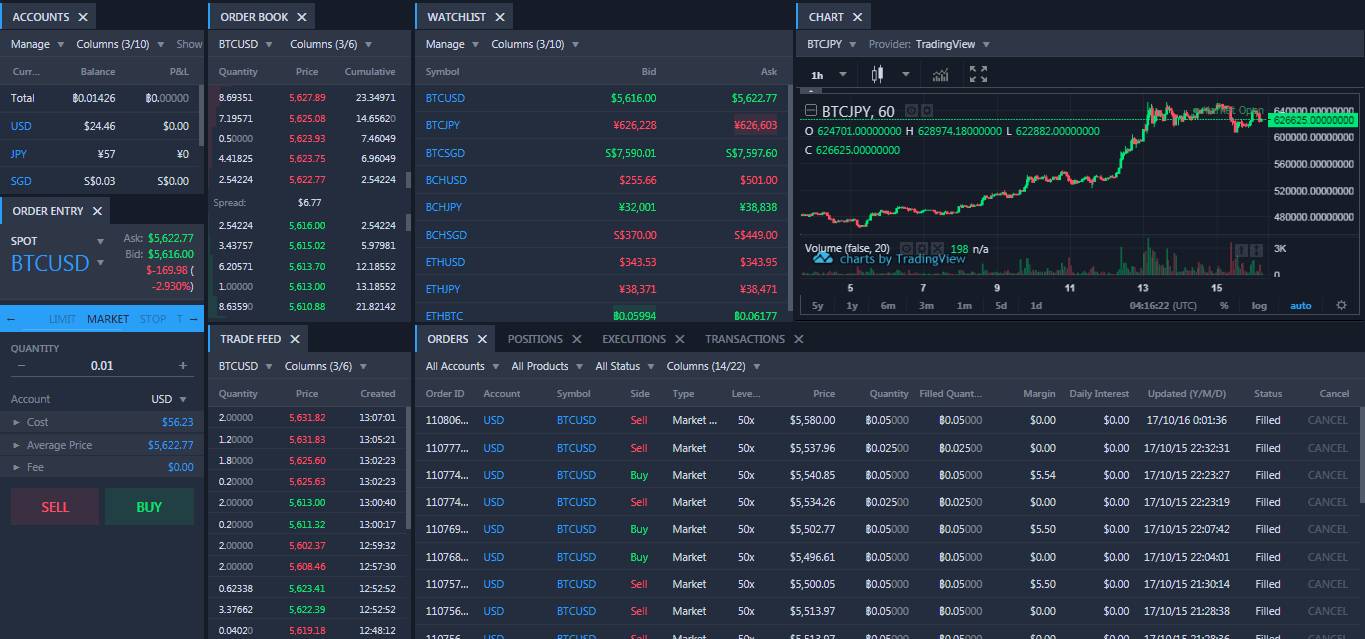This screenshot has width=1365, height=639.
Task: Click the quantity field showing 0.01
Action: click(102, 366)
